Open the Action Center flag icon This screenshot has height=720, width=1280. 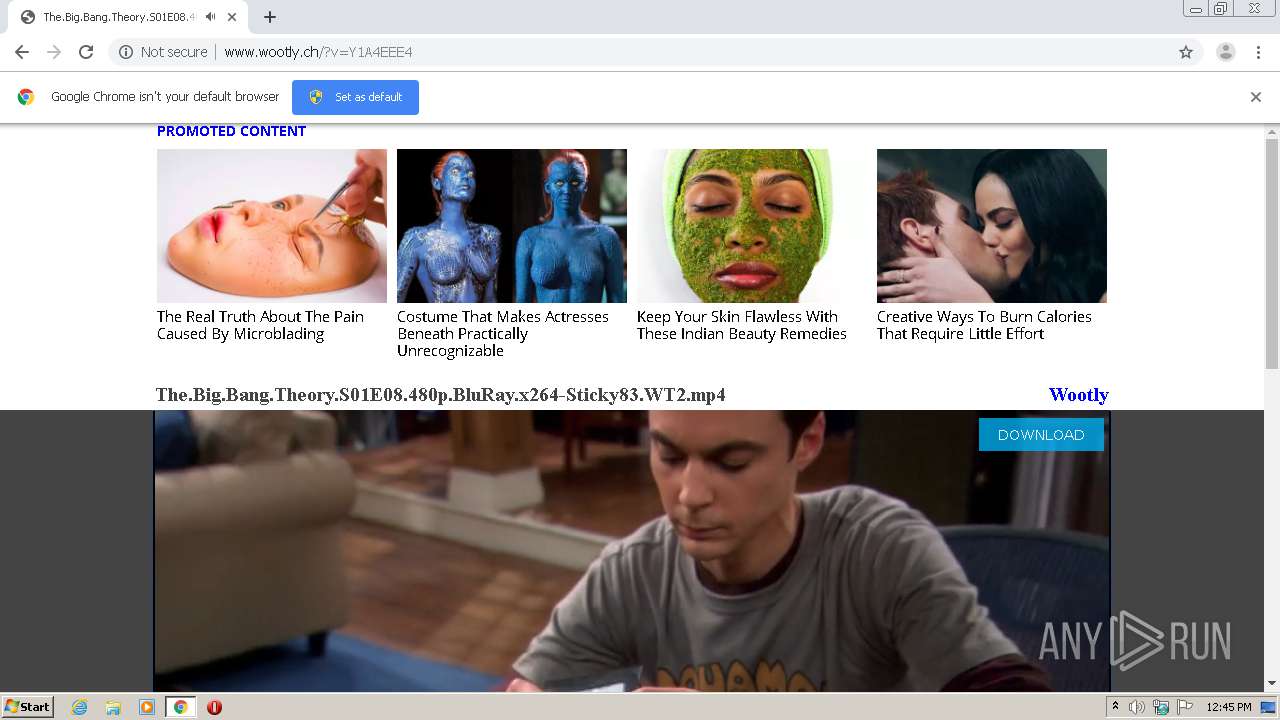tap(1185, 707)
